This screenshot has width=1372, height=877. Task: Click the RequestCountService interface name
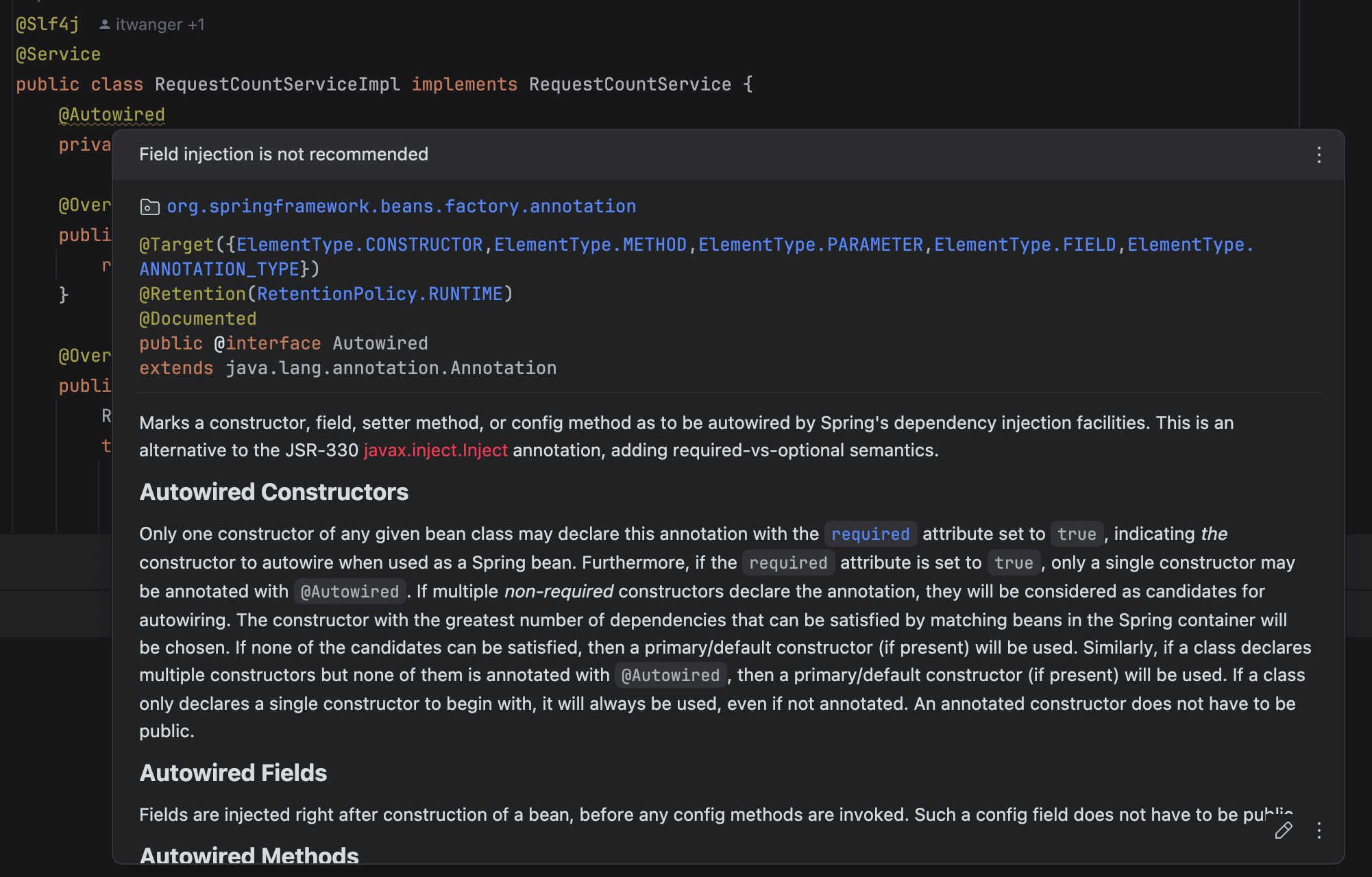629,84
